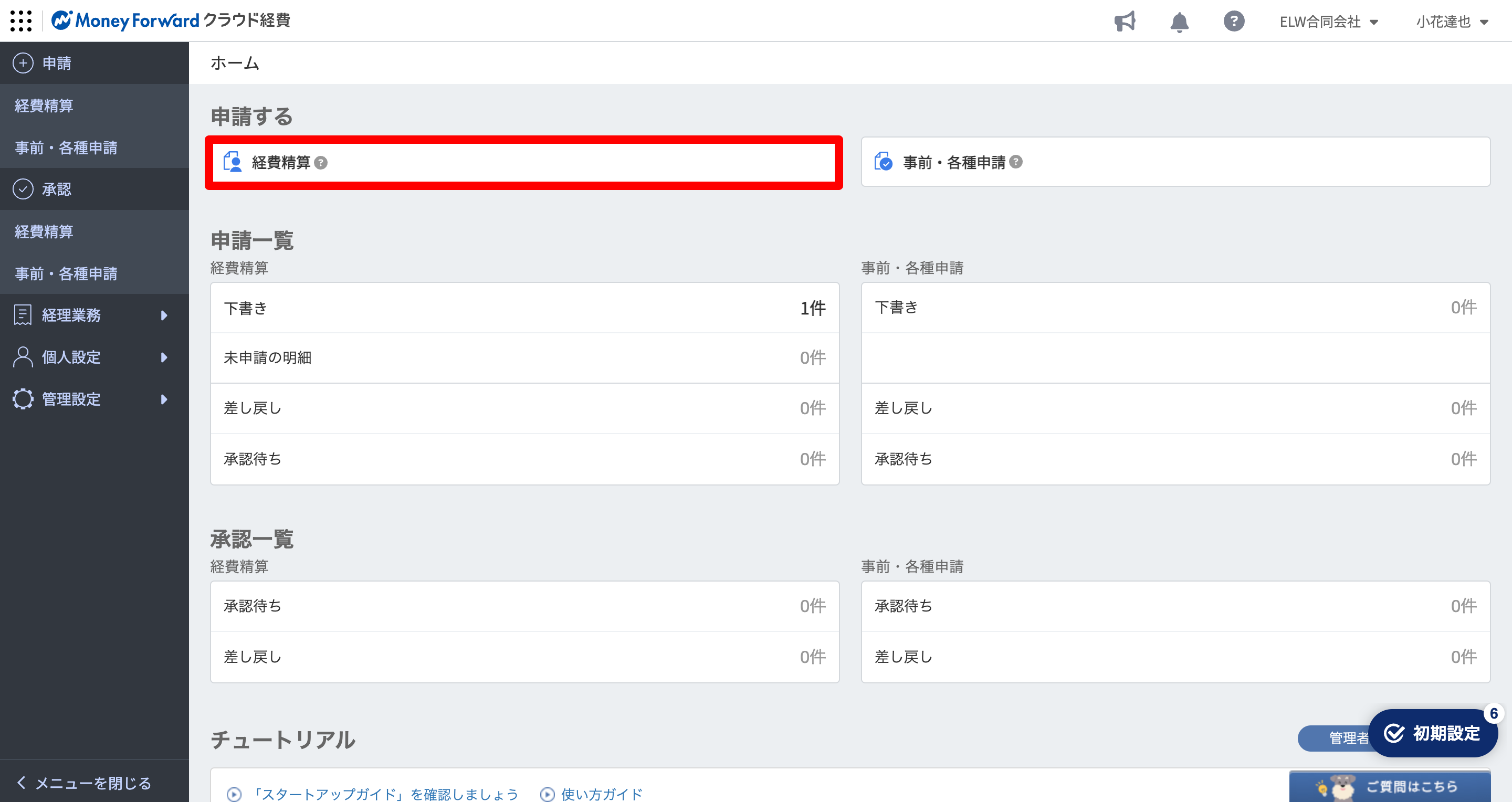
Task: Click the help question mark icon in header
Action: [x=1234, y=22]
